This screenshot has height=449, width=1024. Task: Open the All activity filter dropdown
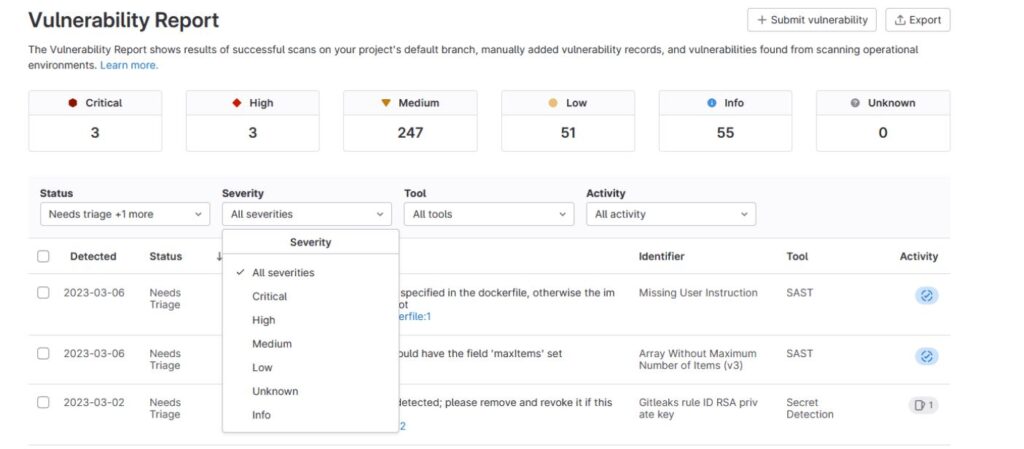[x=670, y=214]
